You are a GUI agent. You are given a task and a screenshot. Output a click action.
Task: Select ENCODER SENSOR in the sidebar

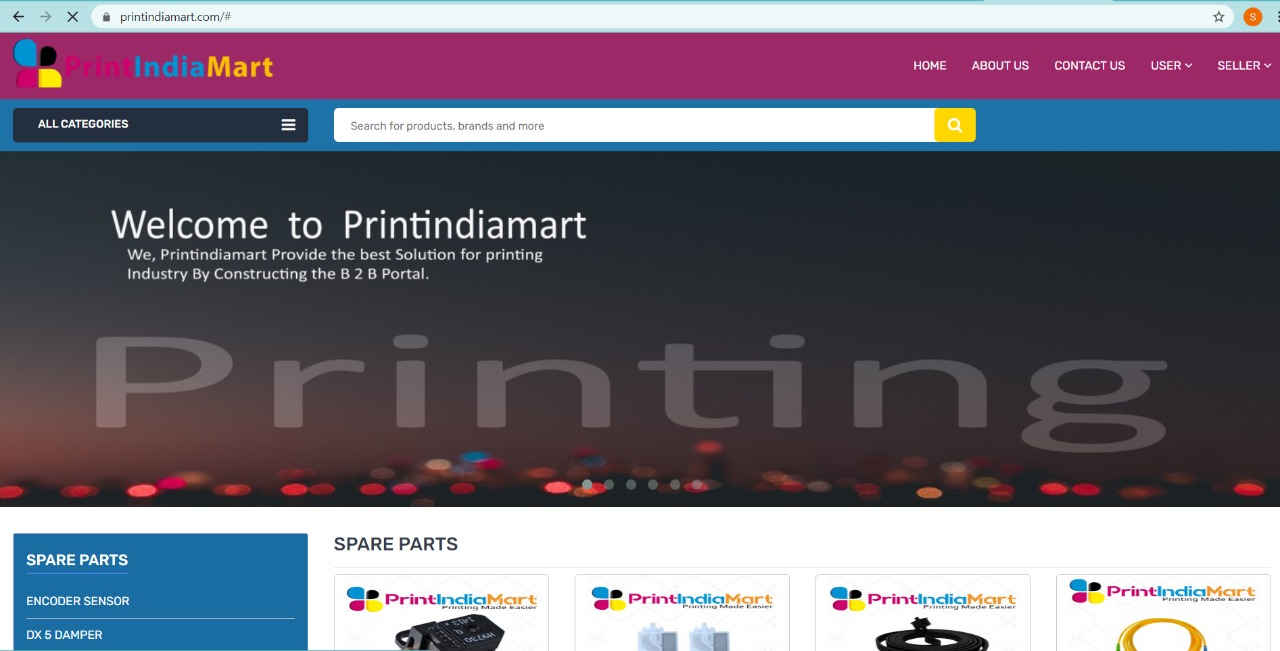click(78, 601)
